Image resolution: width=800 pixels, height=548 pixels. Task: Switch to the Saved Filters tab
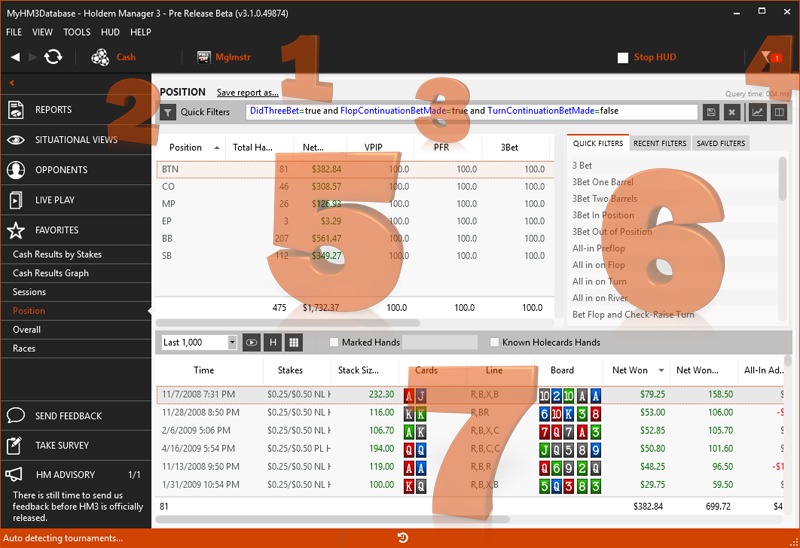tap(721, 143)
